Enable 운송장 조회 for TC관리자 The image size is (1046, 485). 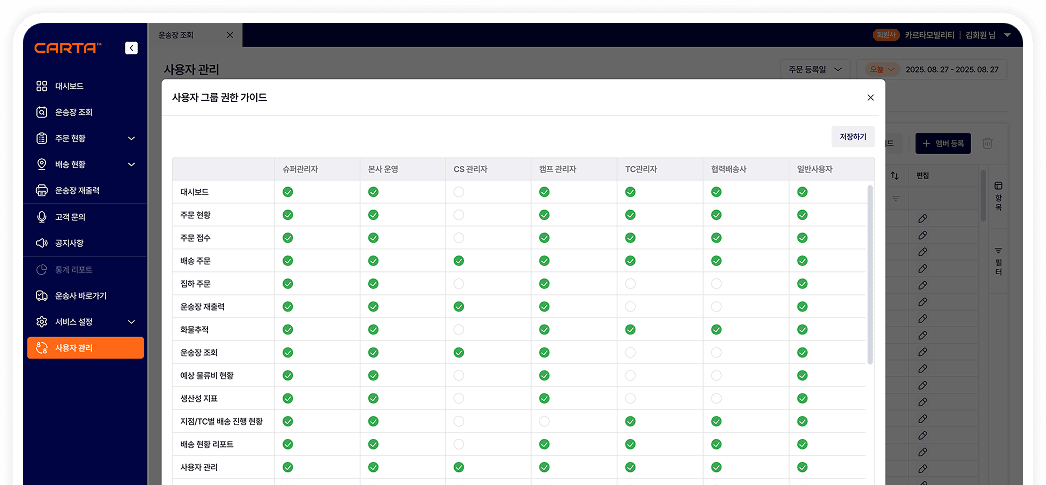pos(630,352)
